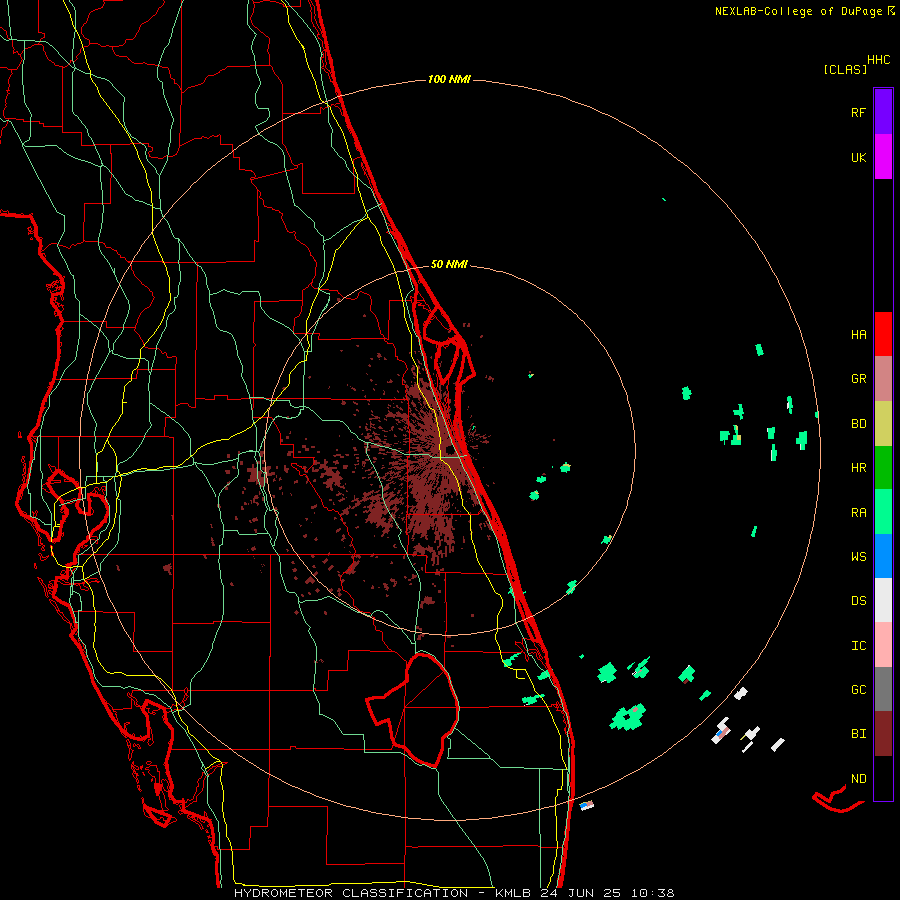Image resolution: width=900 pixels, height=900 pixels.
Task: Click the 'HYDROMETEOR CLASSIFICATION' title text
Action: point(351,893)
